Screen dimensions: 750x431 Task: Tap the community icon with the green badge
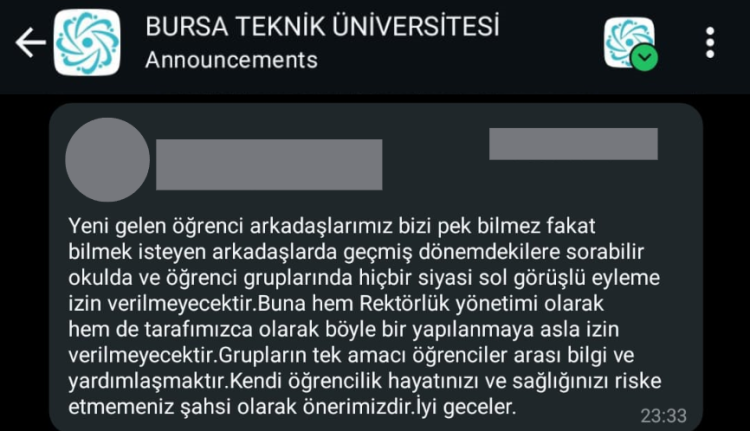pyautogui.click(x=629, y=43)
